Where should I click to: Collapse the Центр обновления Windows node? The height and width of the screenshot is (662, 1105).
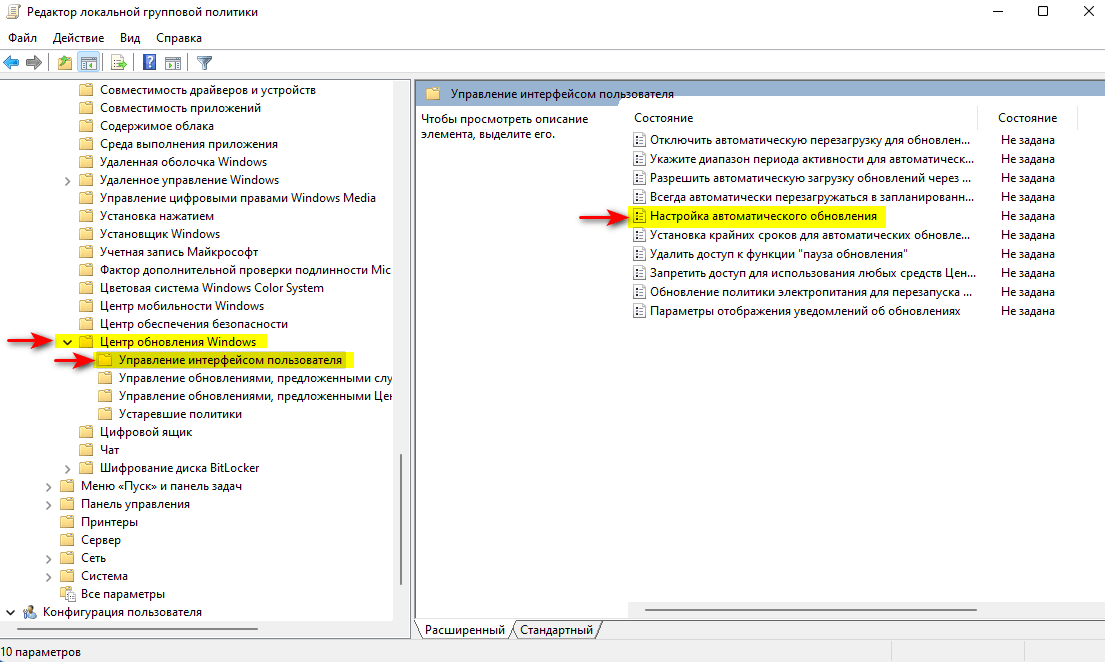coord(68,342)
